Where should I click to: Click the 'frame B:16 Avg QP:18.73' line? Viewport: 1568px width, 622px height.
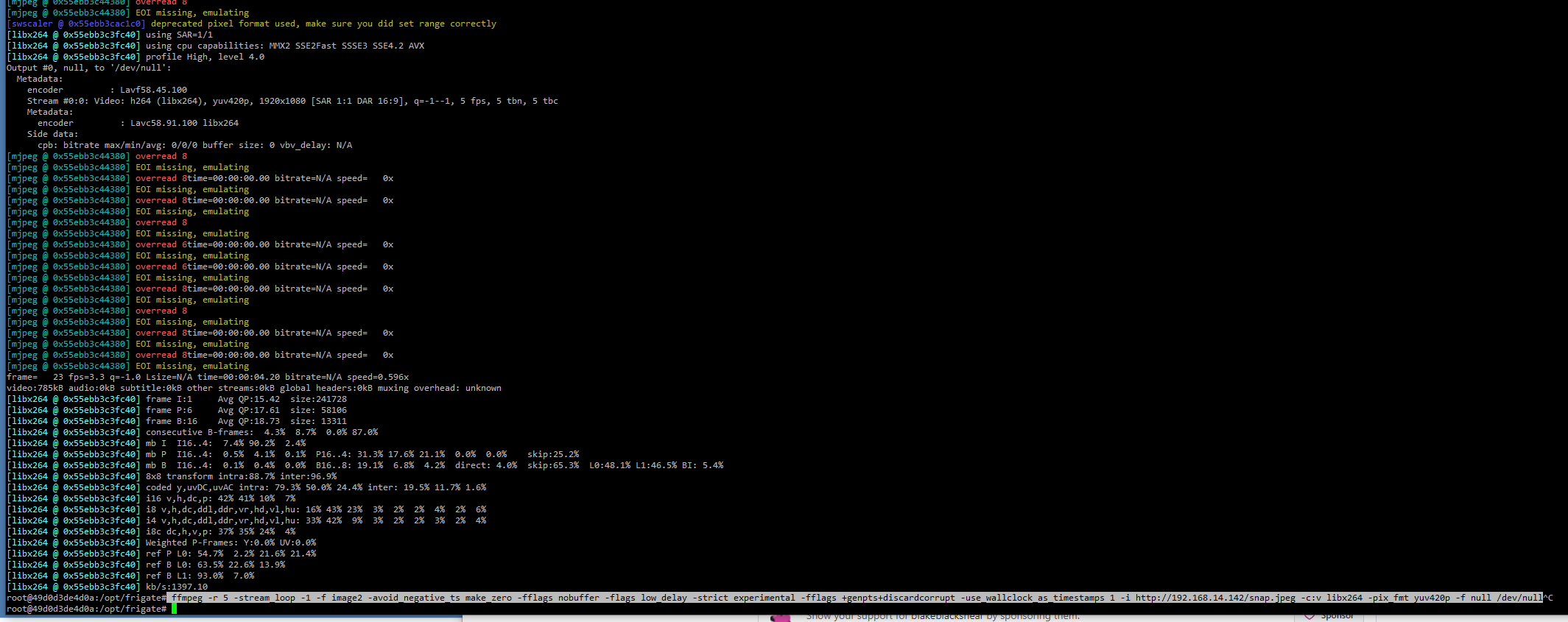click(x=177, y=421)
